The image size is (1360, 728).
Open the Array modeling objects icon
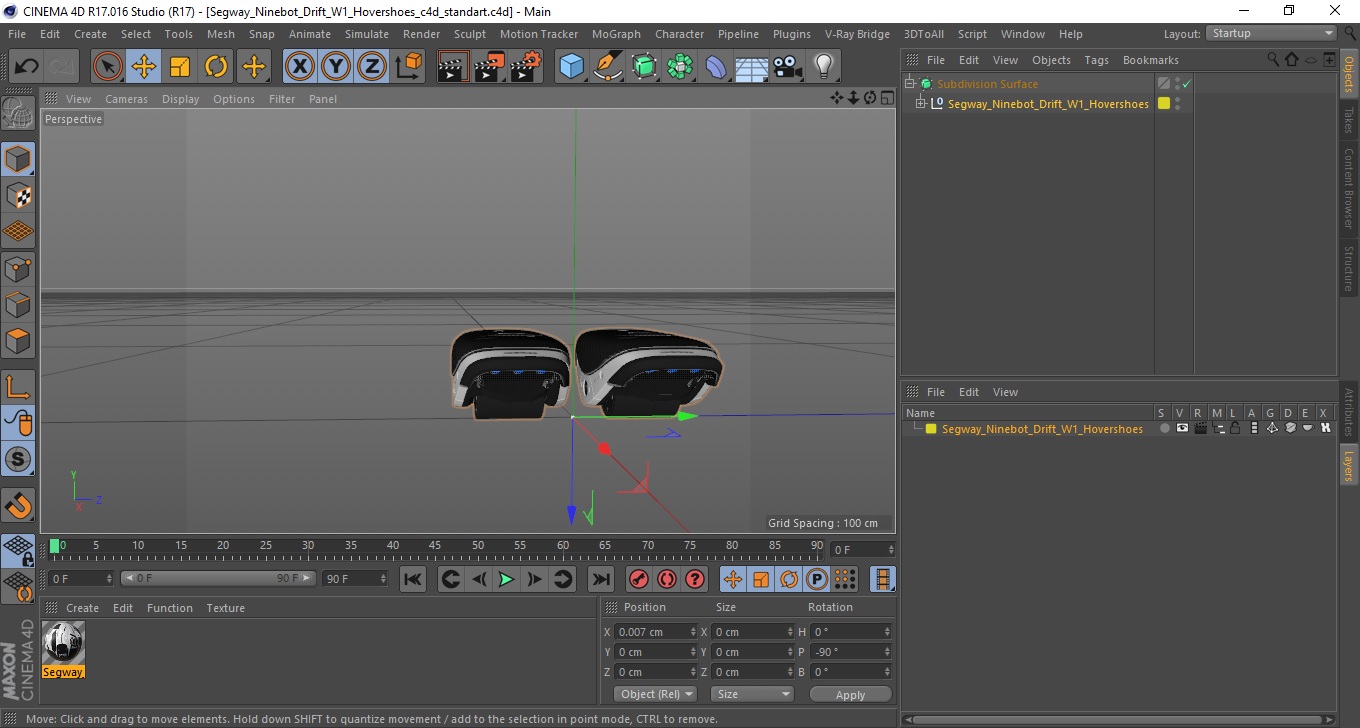click(x=680, y=67)
